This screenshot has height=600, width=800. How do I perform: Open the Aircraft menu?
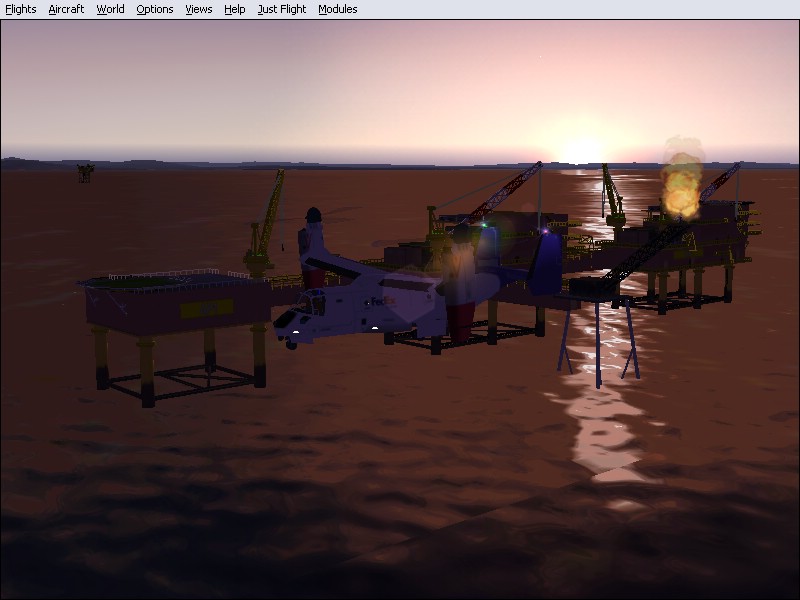click(x=66, y=9)
